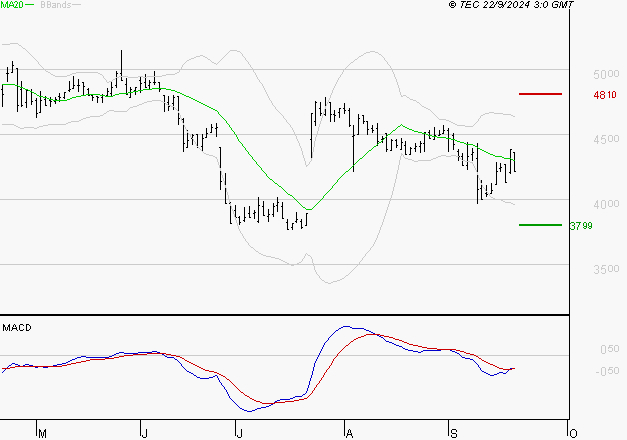The height and width of the screenshot is (440, 627).
Task: Click the M month label on the time axis
Action: tap(42, 434)
